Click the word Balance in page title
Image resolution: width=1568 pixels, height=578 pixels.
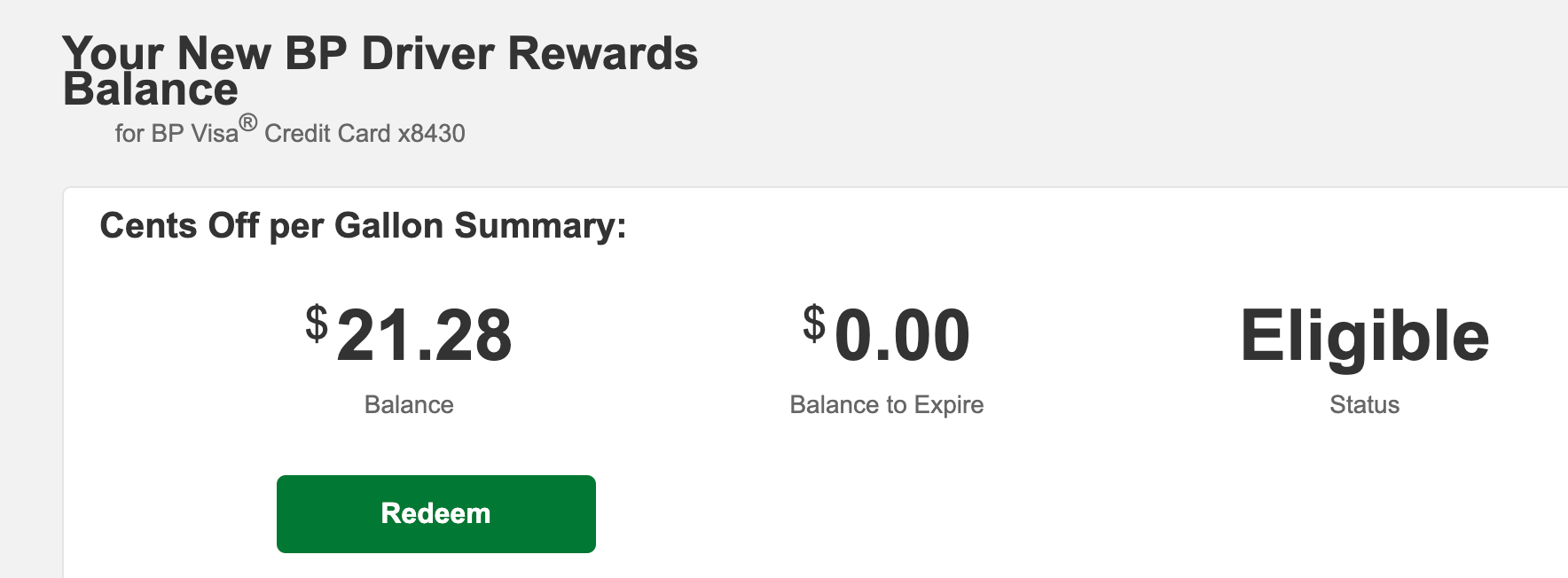coord(151,90)
